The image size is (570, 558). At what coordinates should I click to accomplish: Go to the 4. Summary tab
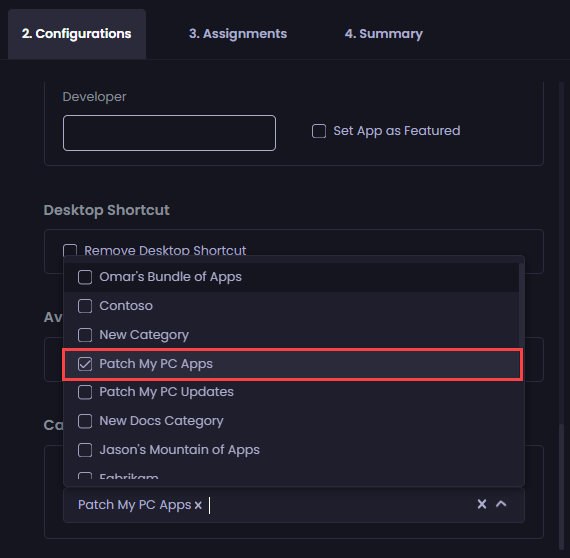point(384,34)
